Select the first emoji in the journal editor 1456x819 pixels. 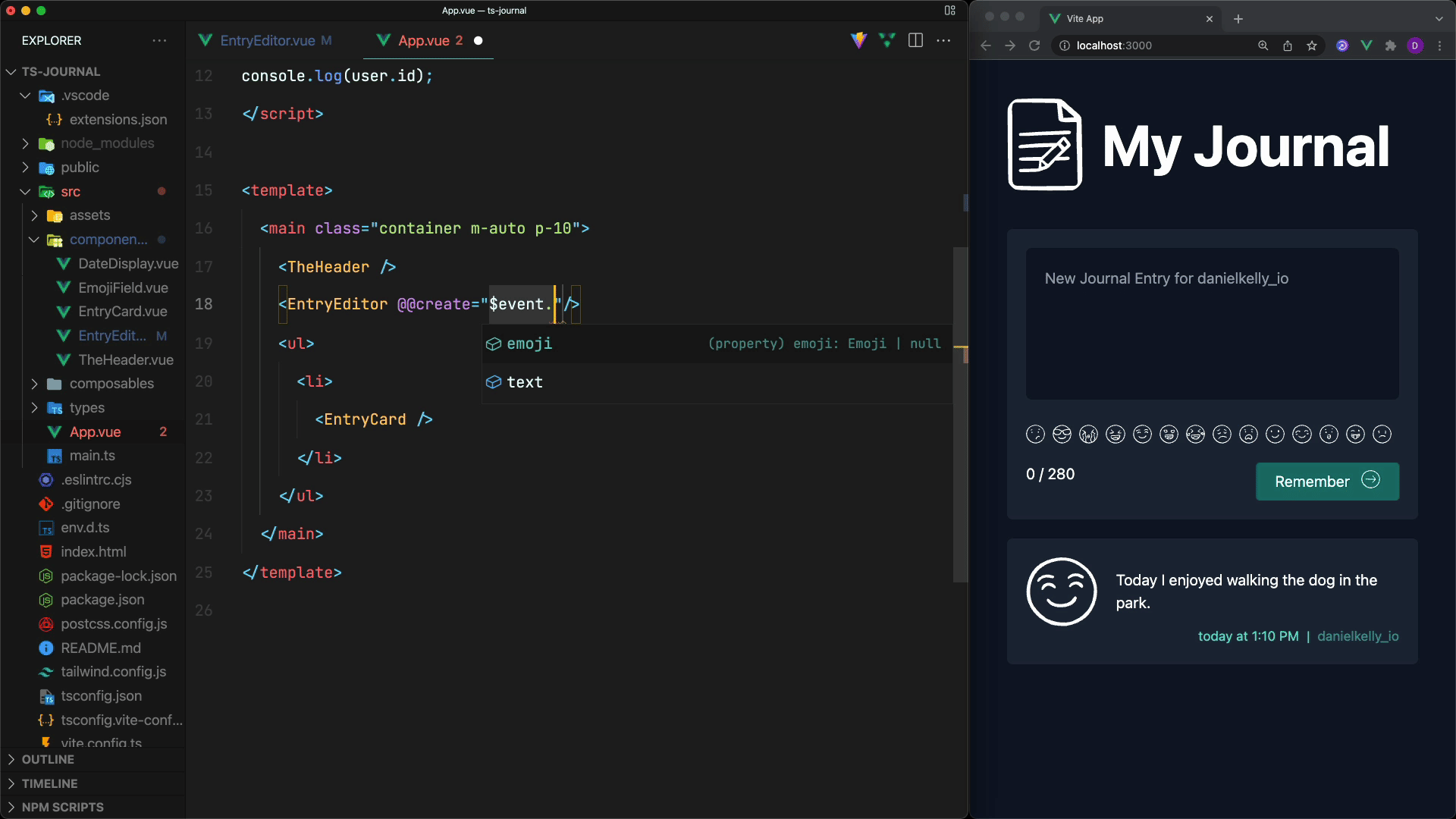(x=1035, y=434)
